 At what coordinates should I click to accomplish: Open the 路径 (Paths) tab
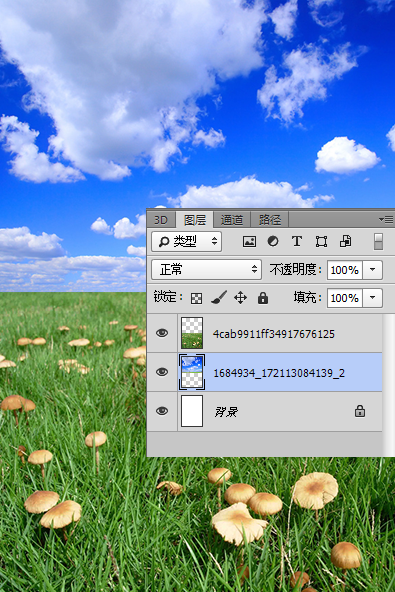point(270,220)
